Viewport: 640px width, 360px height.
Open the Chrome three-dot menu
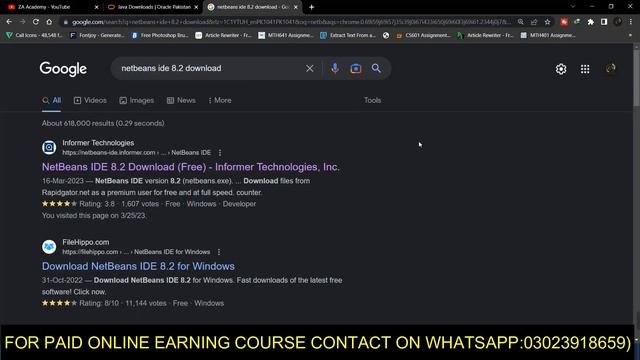(x=631, y=22)
